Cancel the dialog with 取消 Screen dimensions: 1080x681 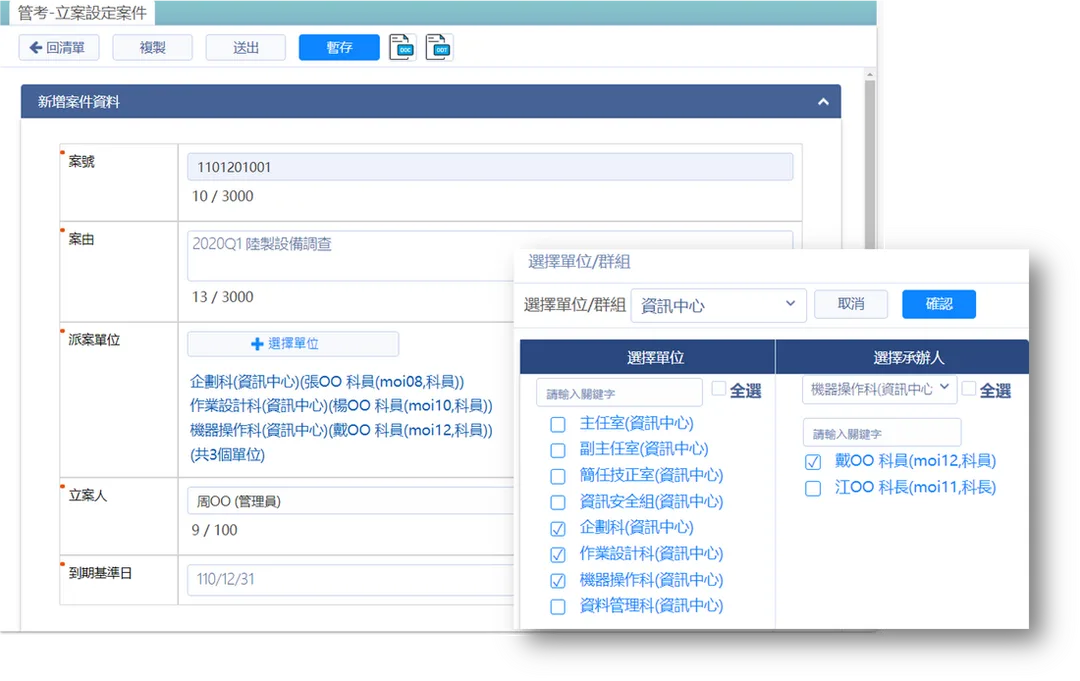(851, 304)
